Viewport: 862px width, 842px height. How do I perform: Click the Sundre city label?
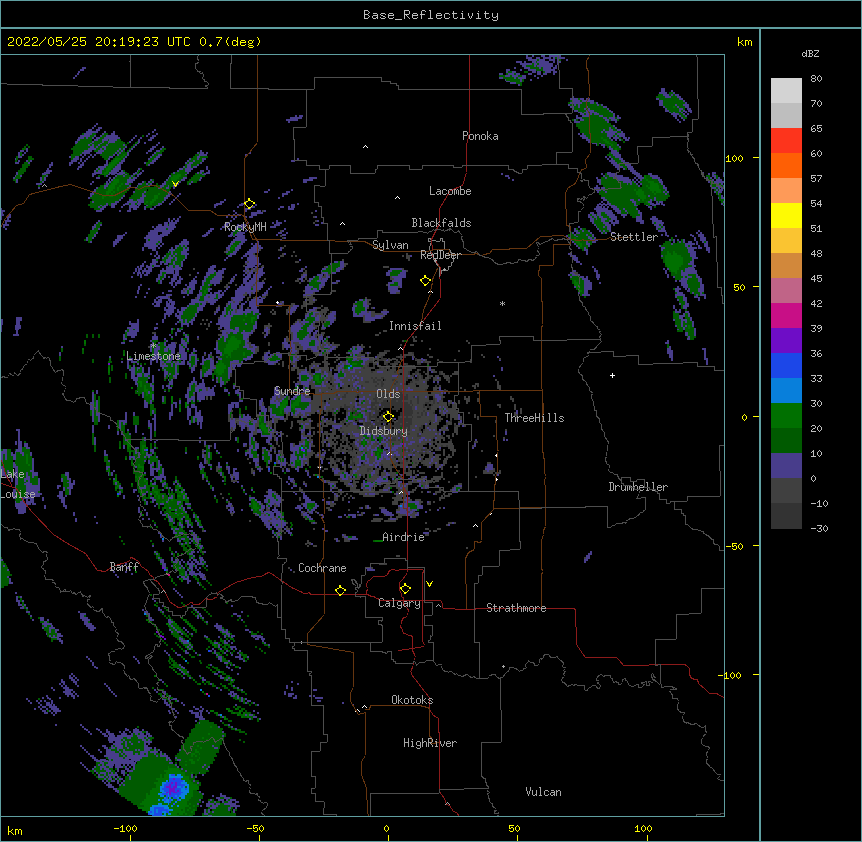(x=292, y=391)
